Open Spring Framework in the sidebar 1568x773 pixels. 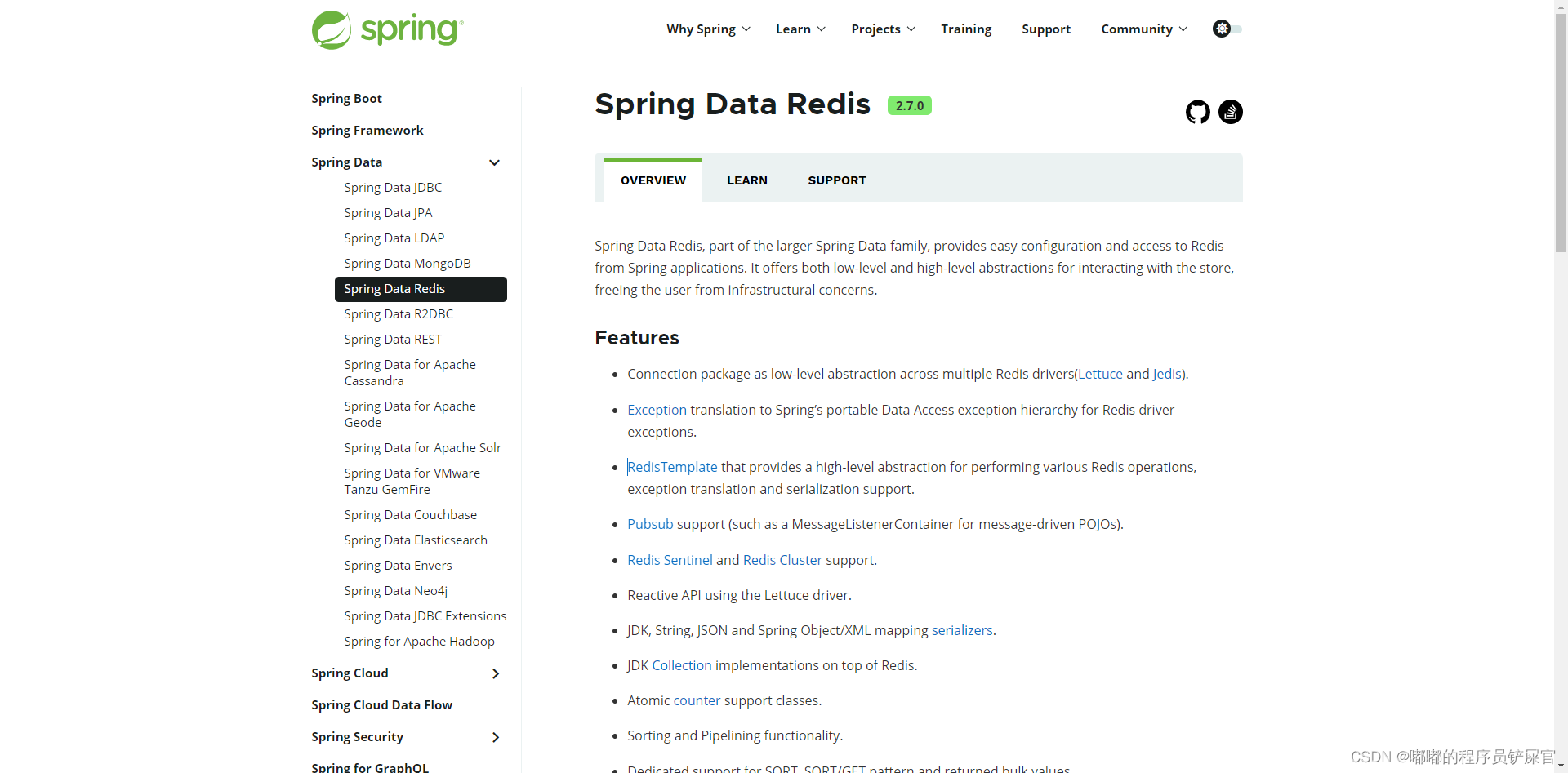(367, 131)
